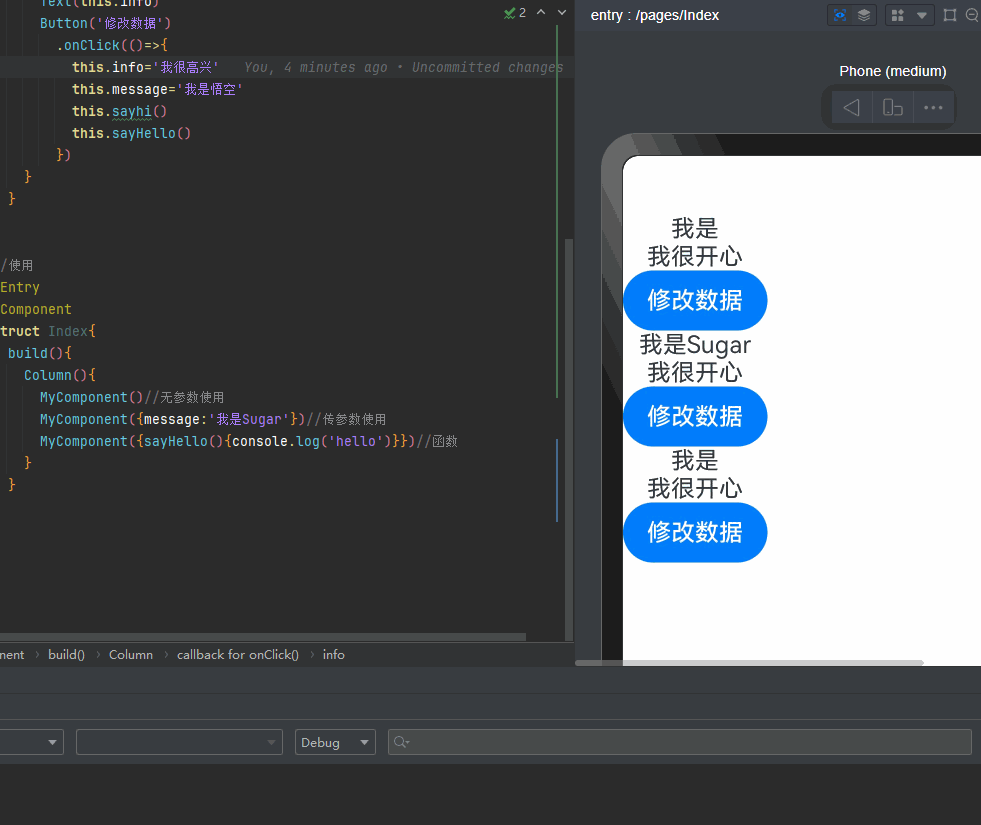Click the Component decorator line
Screen dimensions: 981x825
(x=36, y=309)
